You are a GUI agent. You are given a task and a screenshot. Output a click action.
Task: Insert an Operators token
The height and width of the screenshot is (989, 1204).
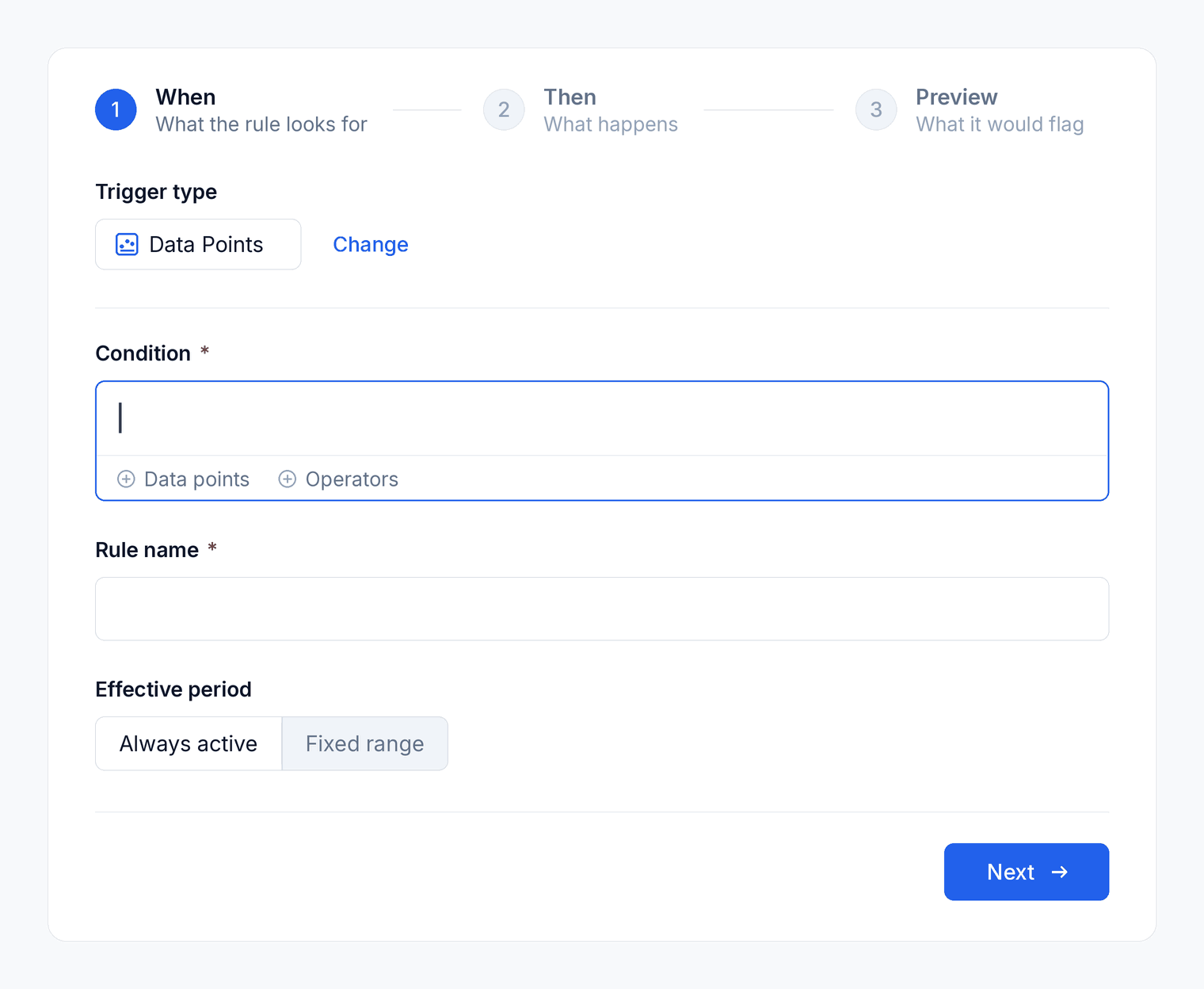click(x=338, y=479)
